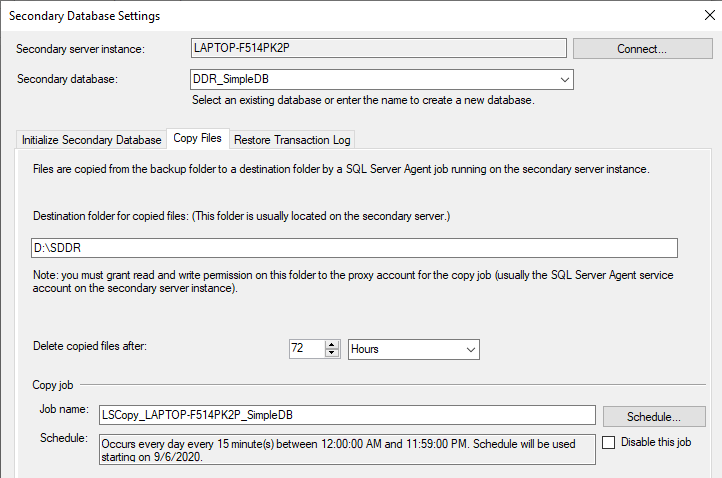This screenshot has height=478, width=722.
Task: Click the Disable this job label
Action: [655, 442]
